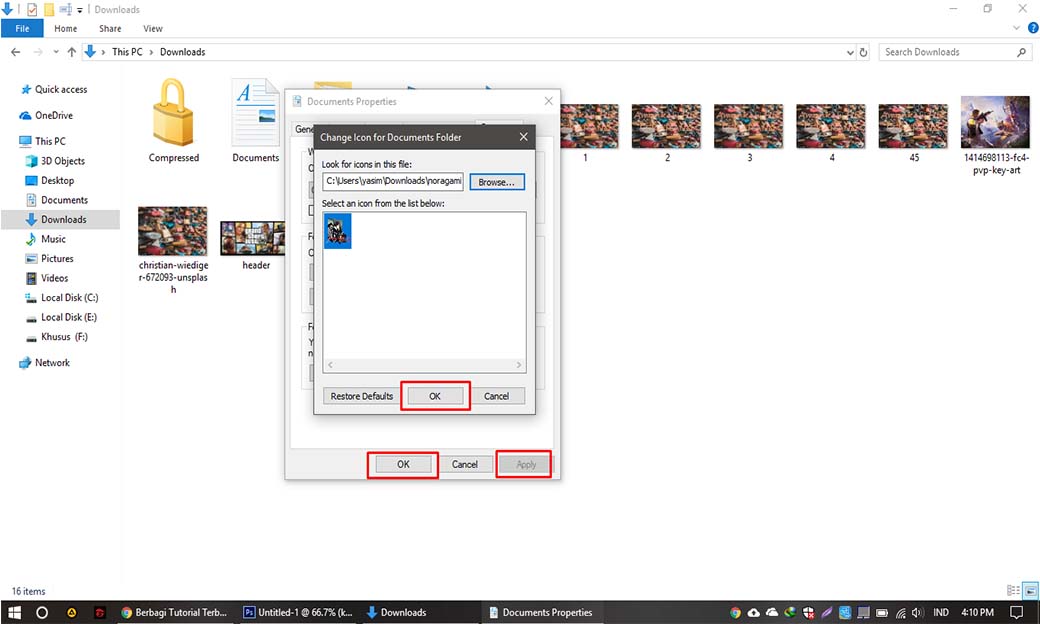Select the Documents folder file icon
Image resolution: width=1040 pixels, height=624 pixels.
pos(255,113)
